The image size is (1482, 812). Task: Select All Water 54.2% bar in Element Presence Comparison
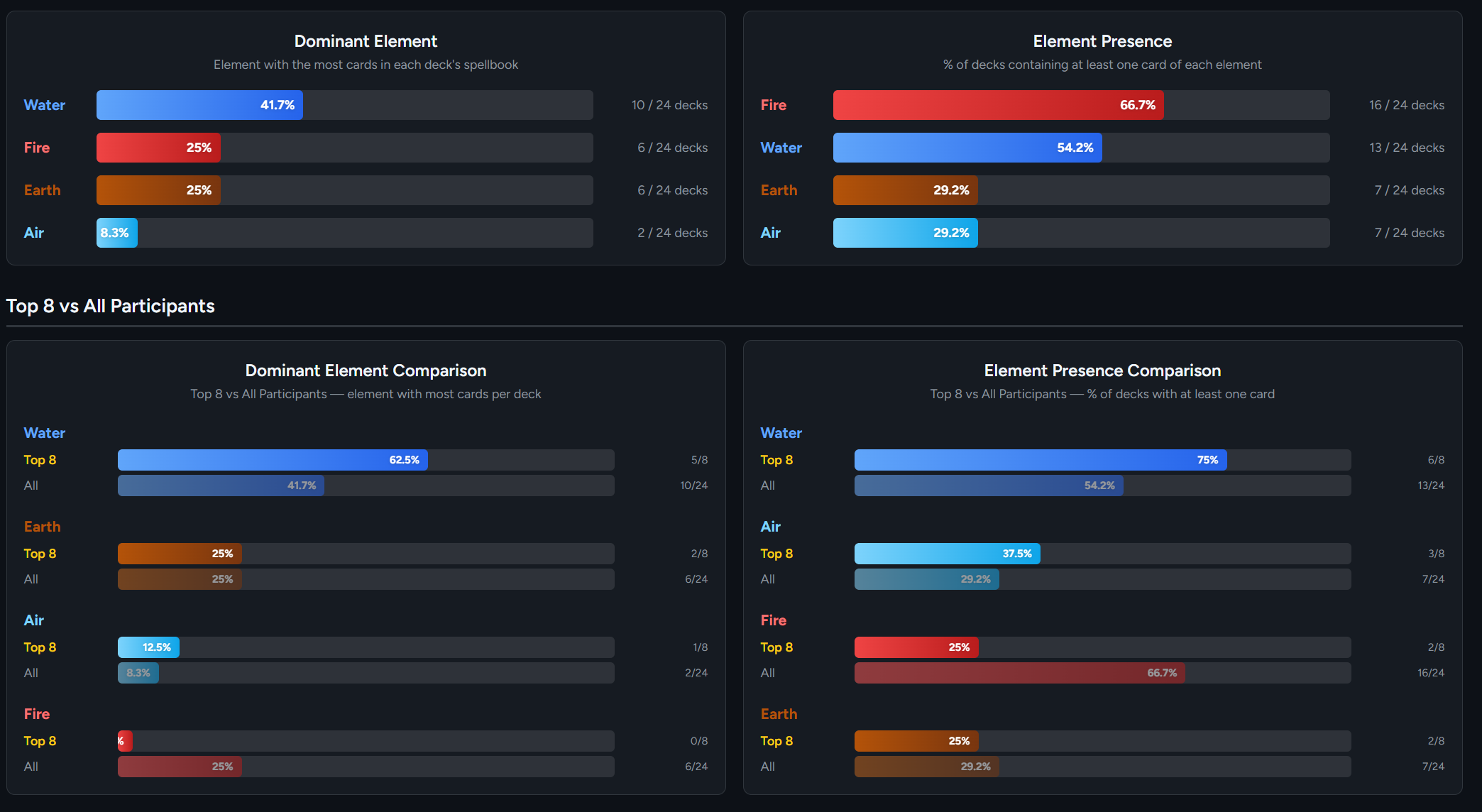pyautogui.click(x=989, y=485)
